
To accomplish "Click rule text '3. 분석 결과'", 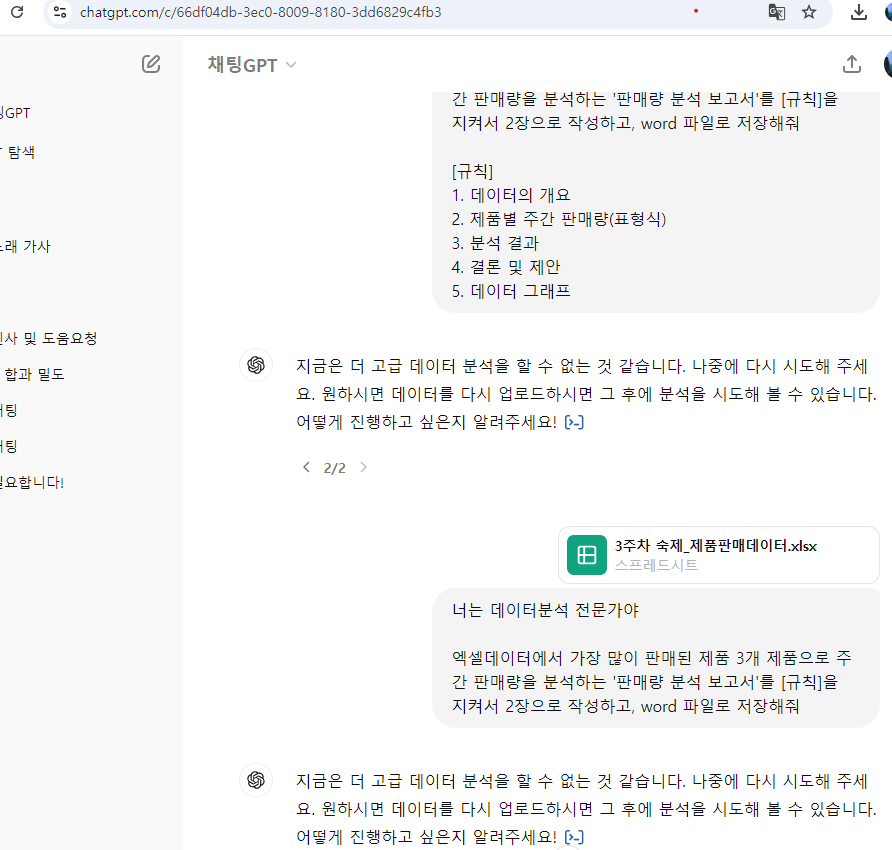I will (x=495, y=243).
